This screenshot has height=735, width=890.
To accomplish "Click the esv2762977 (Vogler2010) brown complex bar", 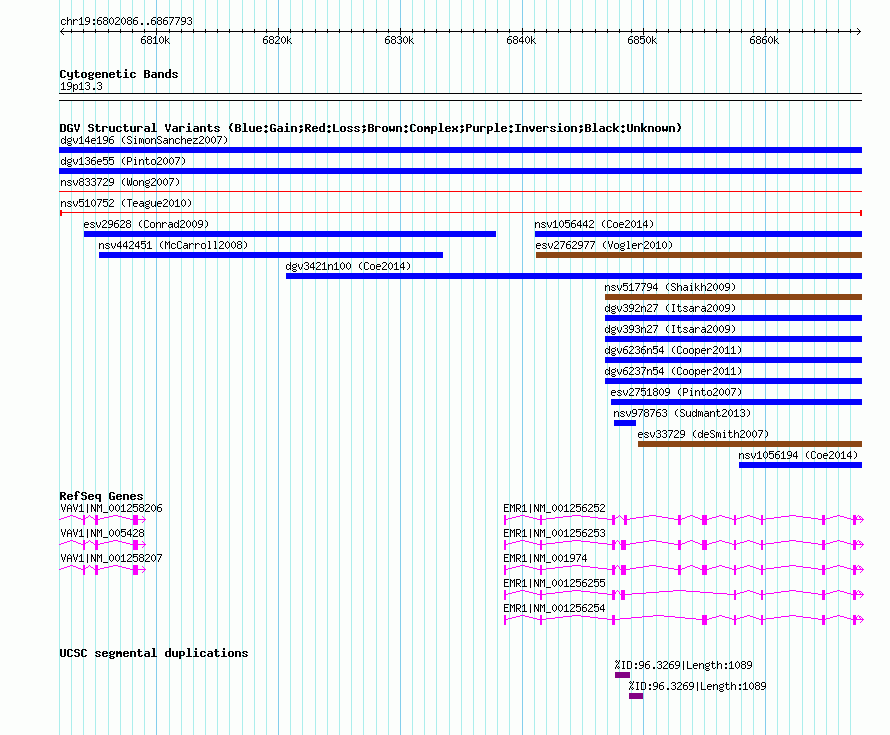I will (699, 255).
